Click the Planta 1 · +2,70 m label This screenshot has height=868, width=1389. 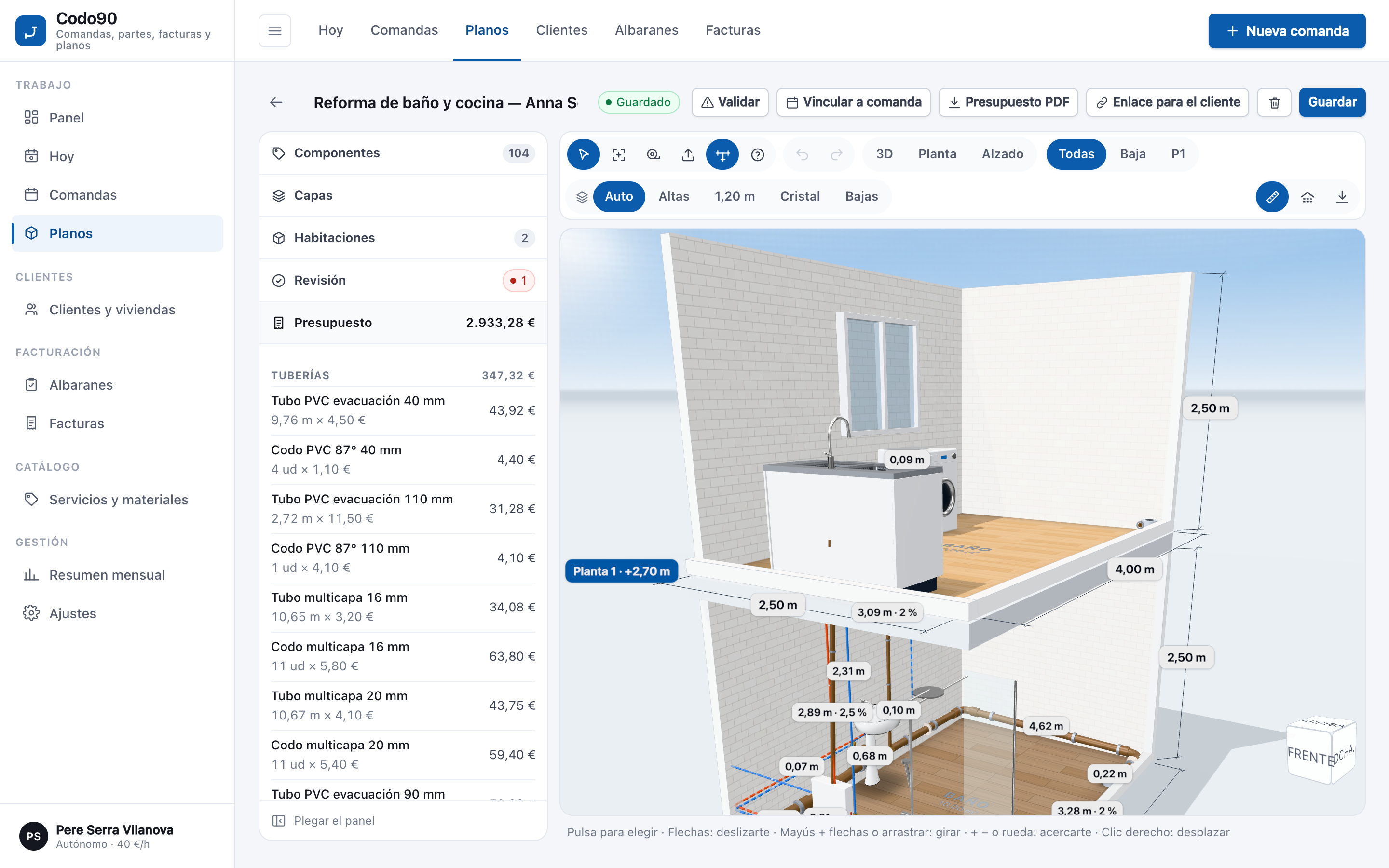[621, 571]
